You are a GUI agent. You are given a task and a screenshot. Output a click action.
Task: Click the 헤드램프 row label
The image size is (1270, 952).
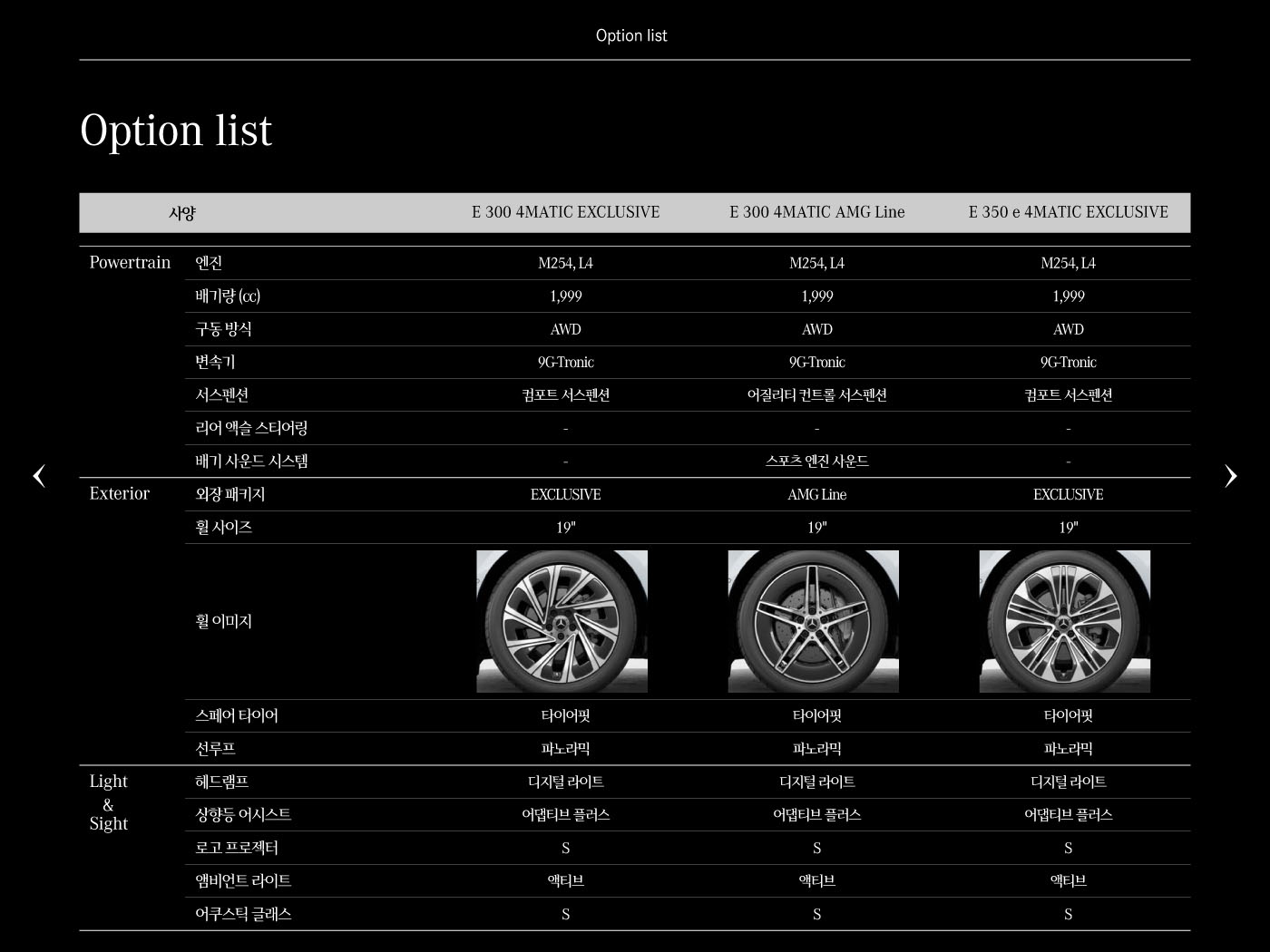[222, 782]
